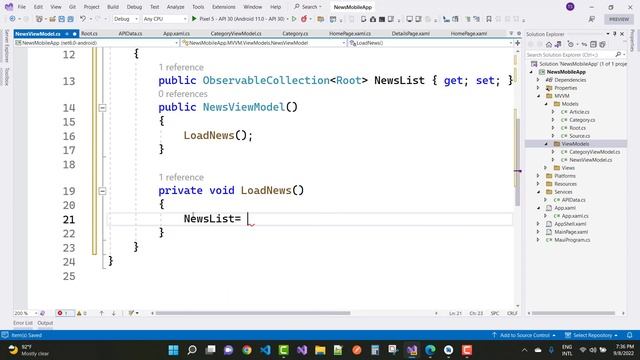The height and width of the screenshot is (360, 640).
Task: Toggle pin on NewsViewModel.cs tab
Action: tap(67, 33)
